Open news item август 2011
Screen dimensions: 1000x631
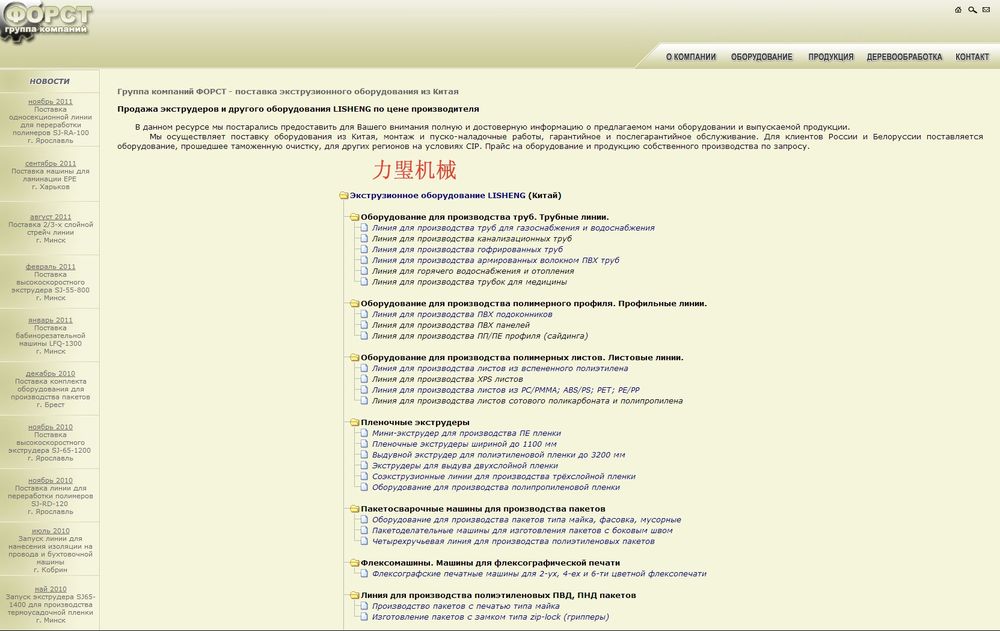tap(50, 217)
